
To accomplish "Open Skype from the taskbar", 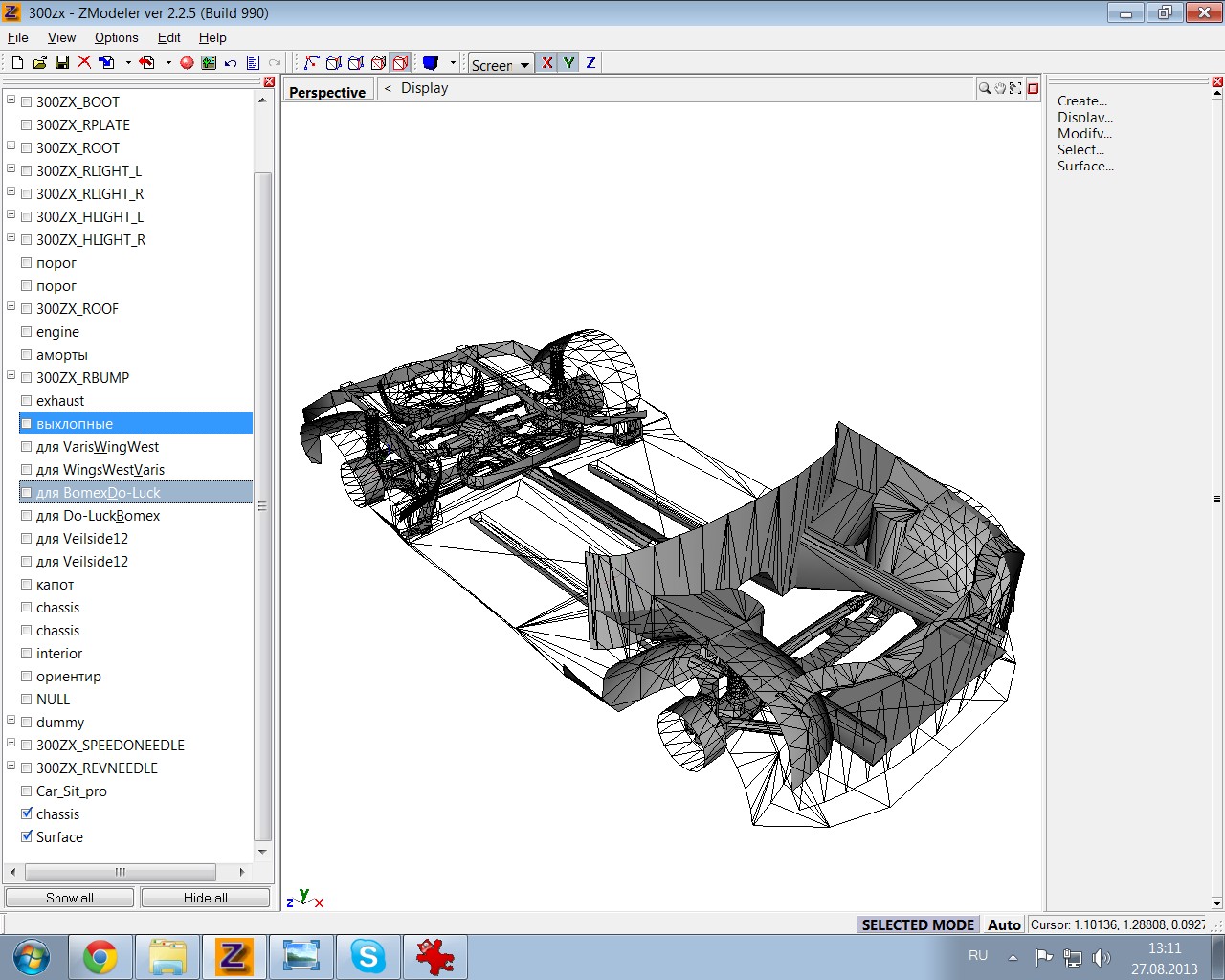I will coord(367,956).
